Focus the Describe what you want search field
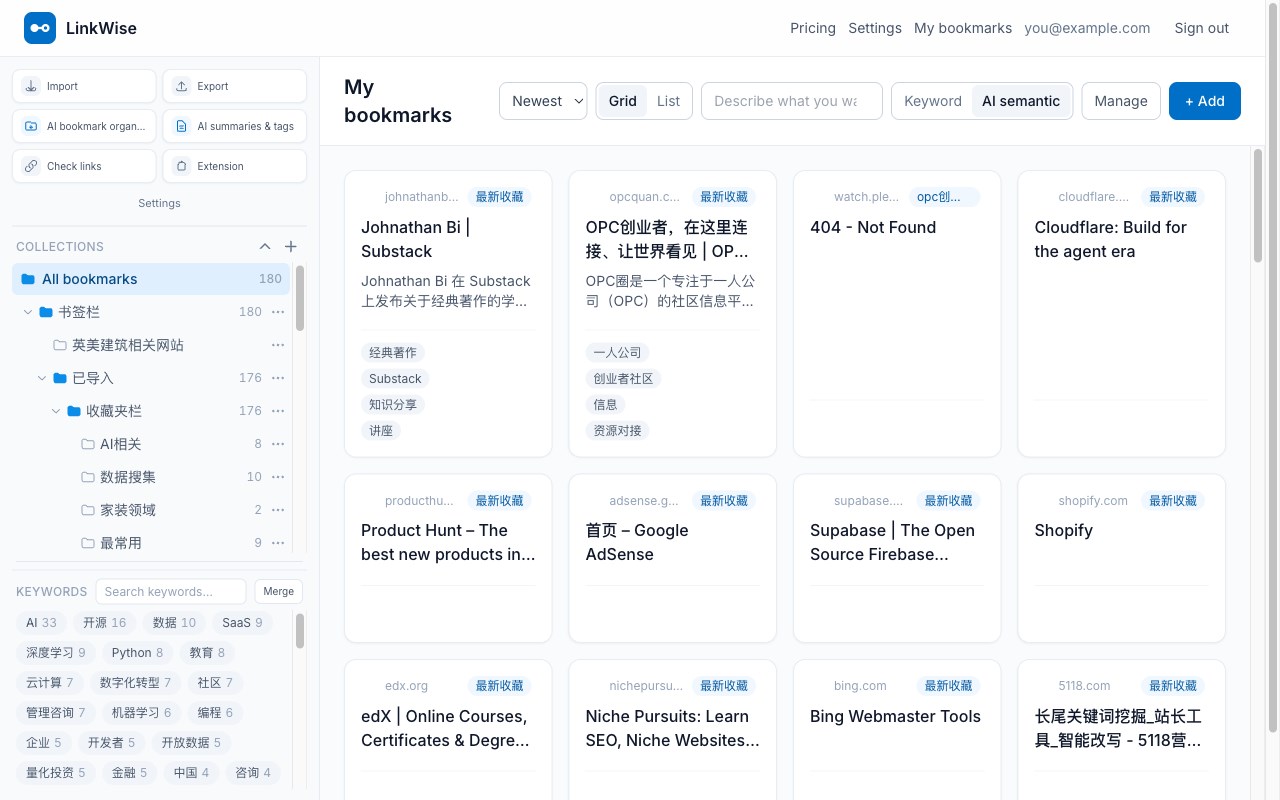 (x=792, y=101)
